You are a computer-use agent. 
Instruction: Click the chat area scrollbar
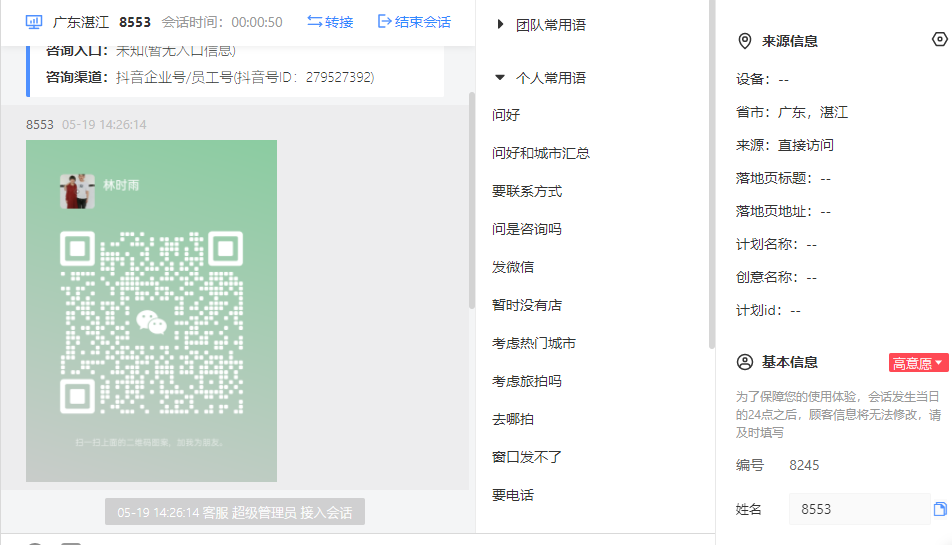pyautogui.click(x=472, y=200)
